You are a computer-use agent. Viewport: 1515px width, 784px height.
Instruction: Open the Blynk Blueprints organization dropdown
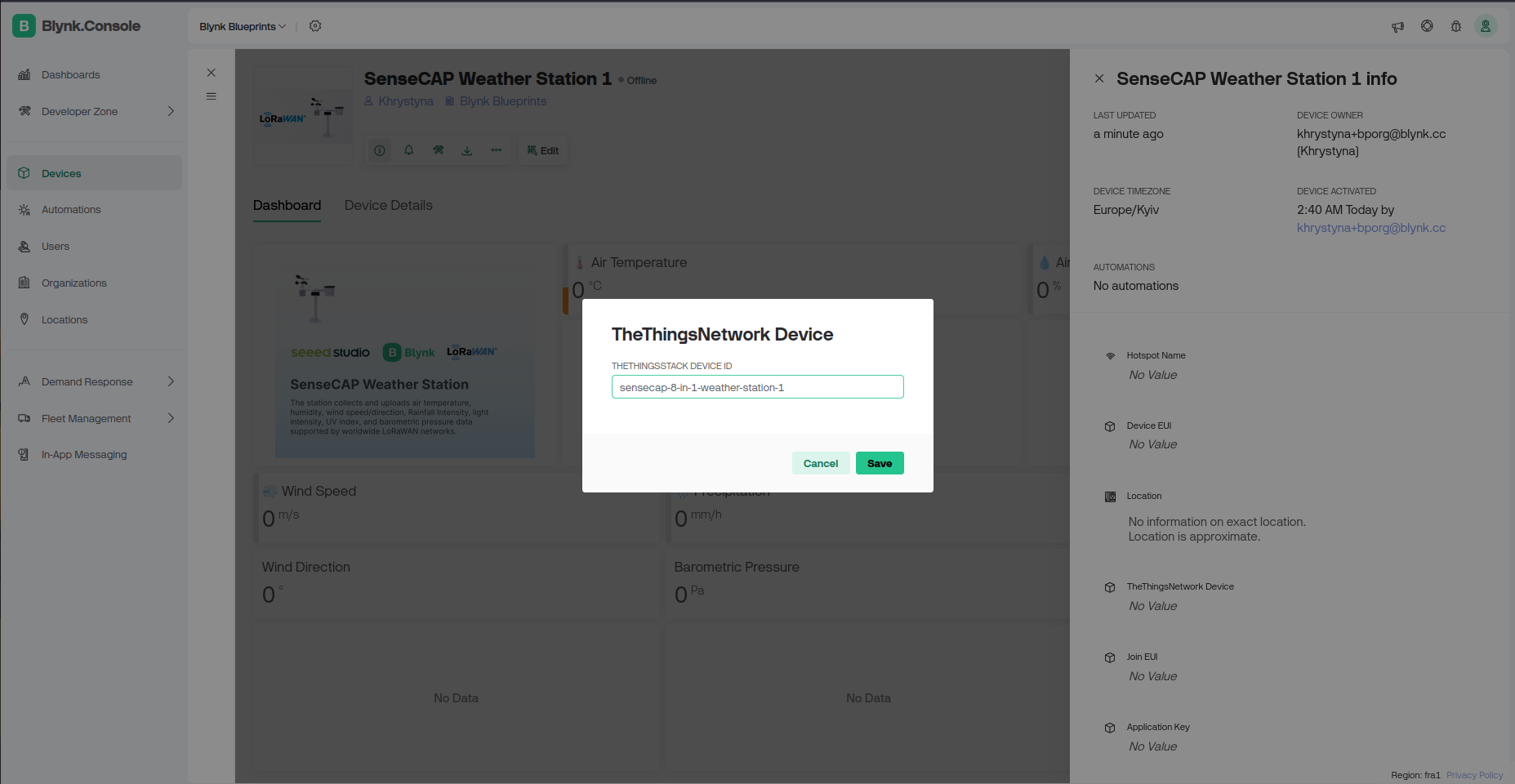tap(243, 26)
